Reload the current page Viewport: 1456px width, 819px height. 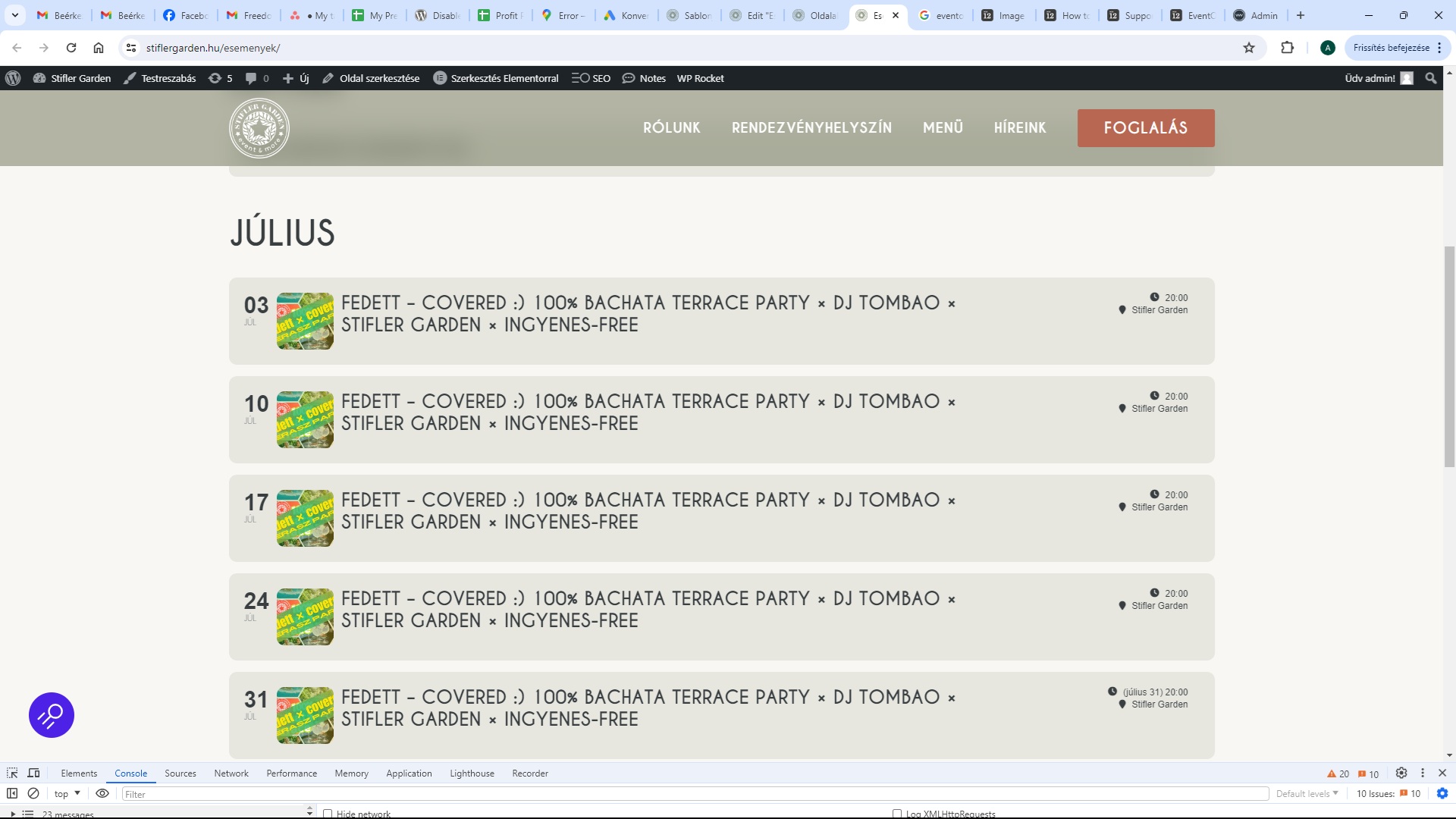[71, 48]
